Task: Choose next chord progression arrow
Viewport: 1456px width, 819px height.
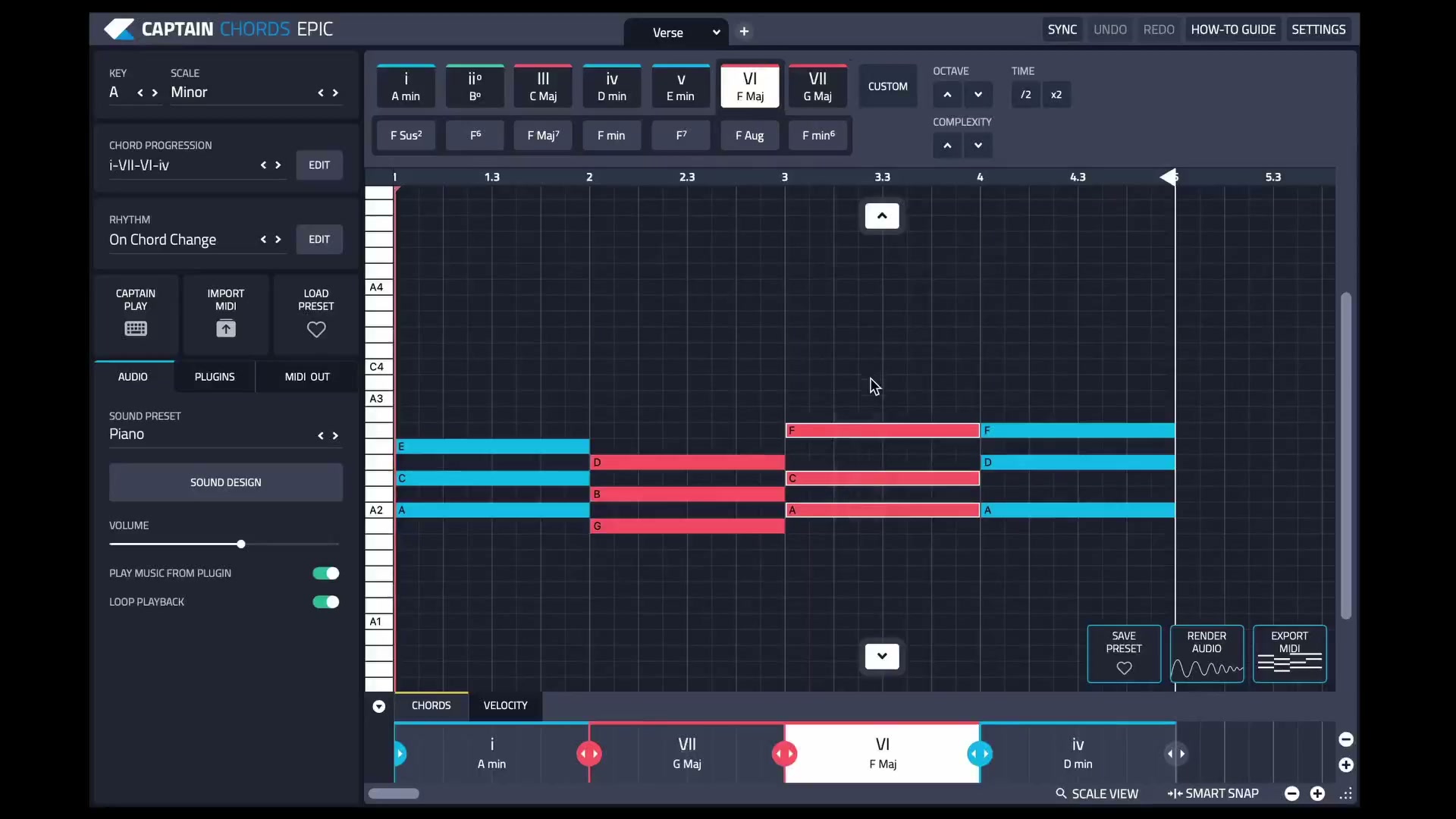Action: [278, 165]
